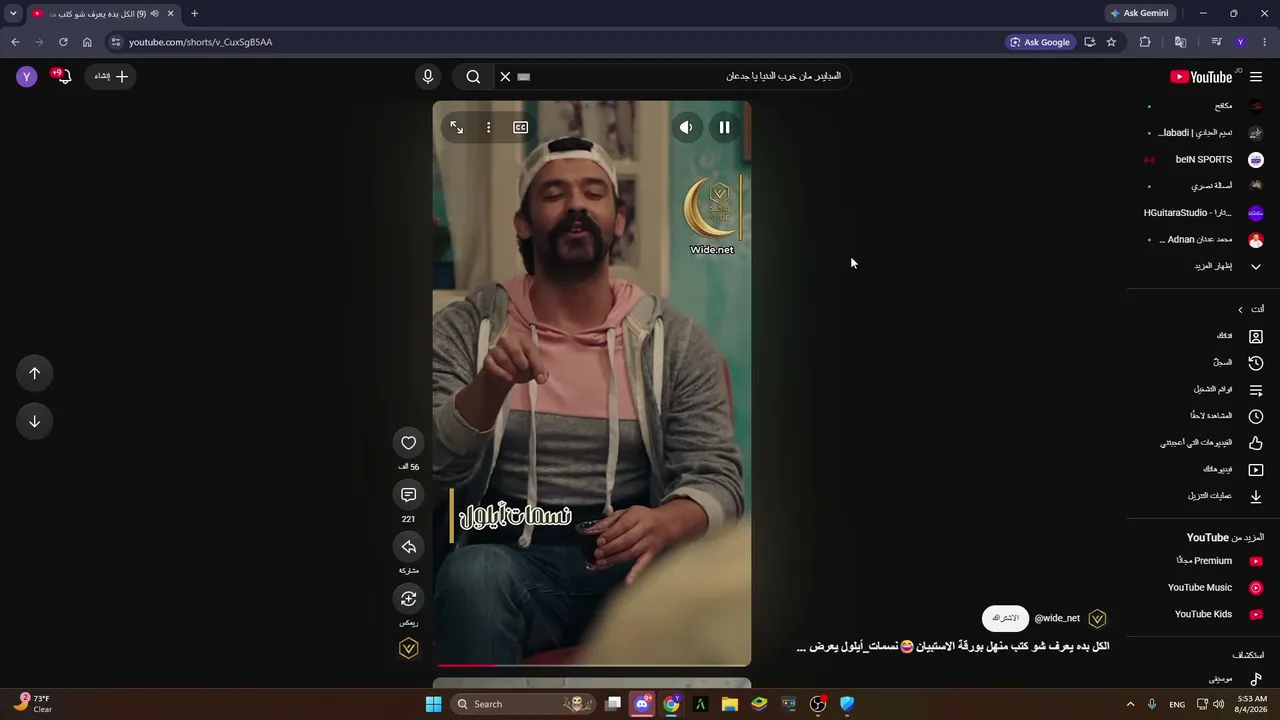Open a new browser tab

point(194,13)
